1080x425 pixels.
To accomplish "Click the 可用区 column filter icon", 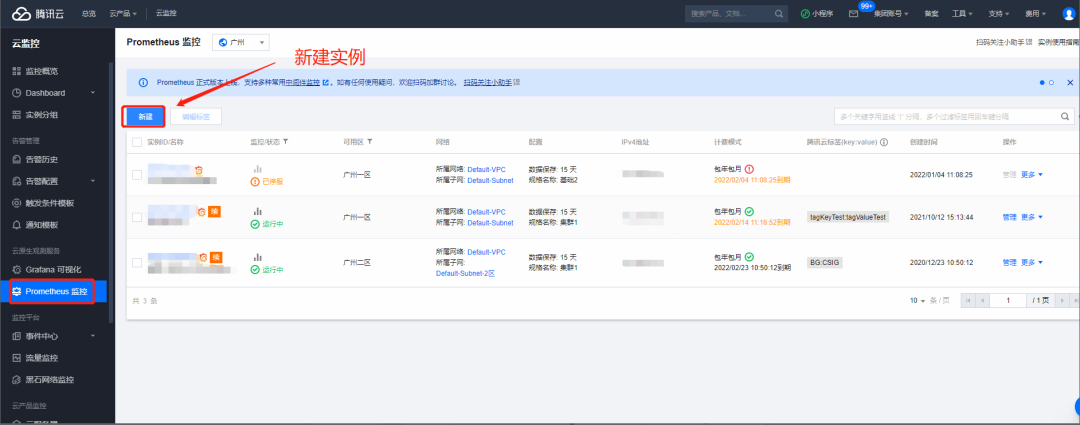I will coord(370,142).
